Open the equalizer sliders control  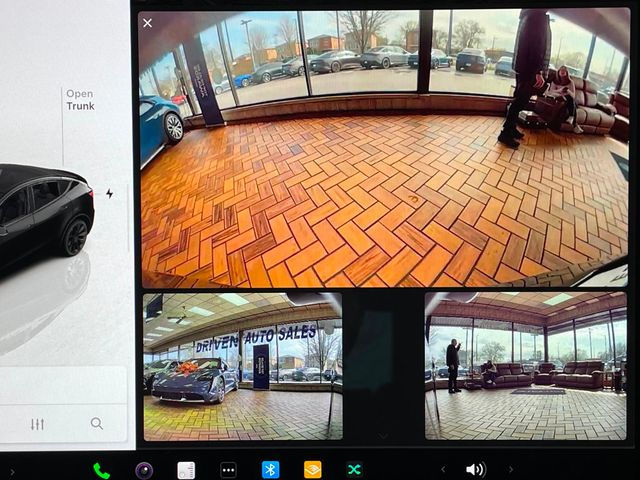[37, 423]
